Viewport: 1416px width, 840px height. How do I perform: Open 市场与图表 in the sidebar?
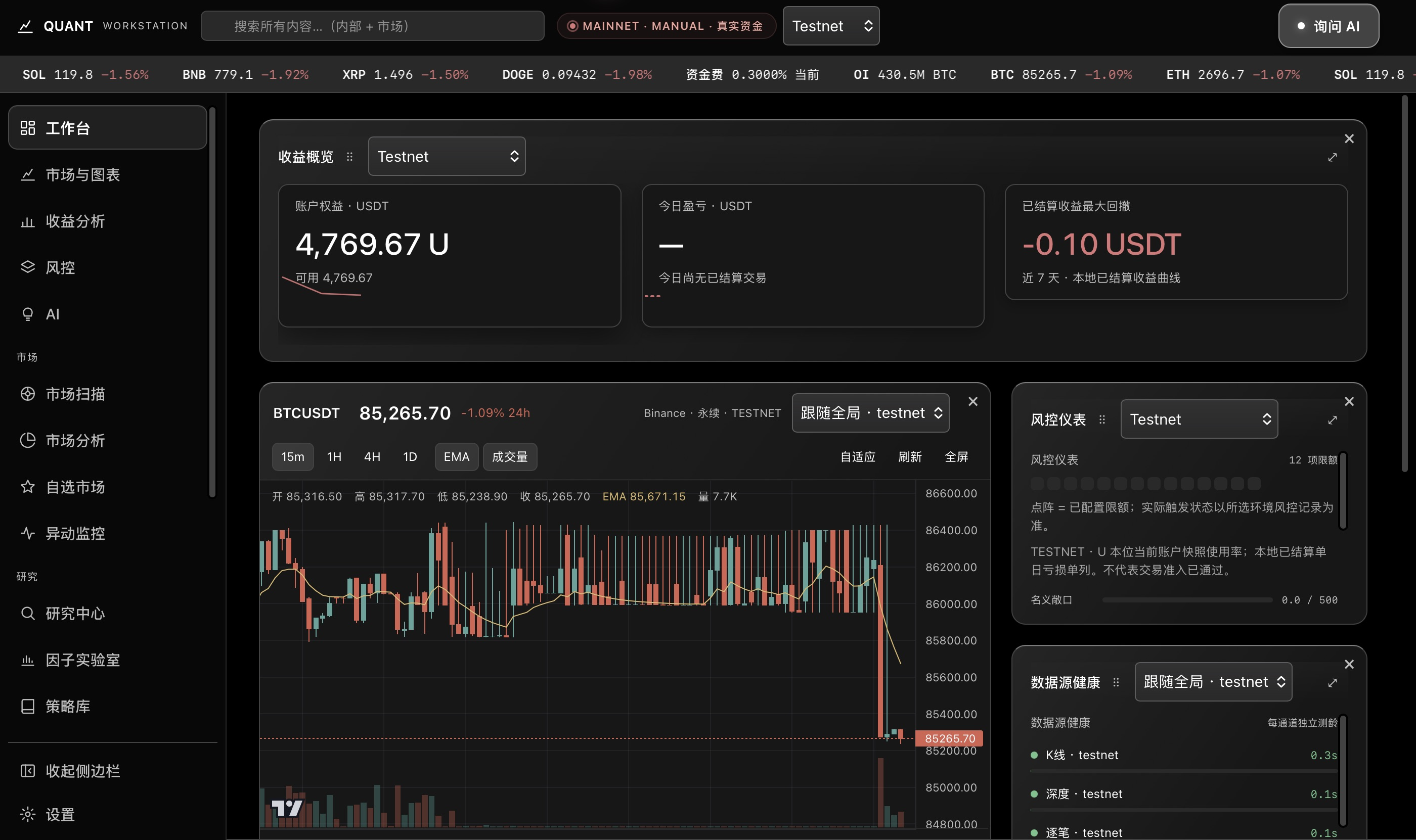pyautogui.click(x=108, y=175)
